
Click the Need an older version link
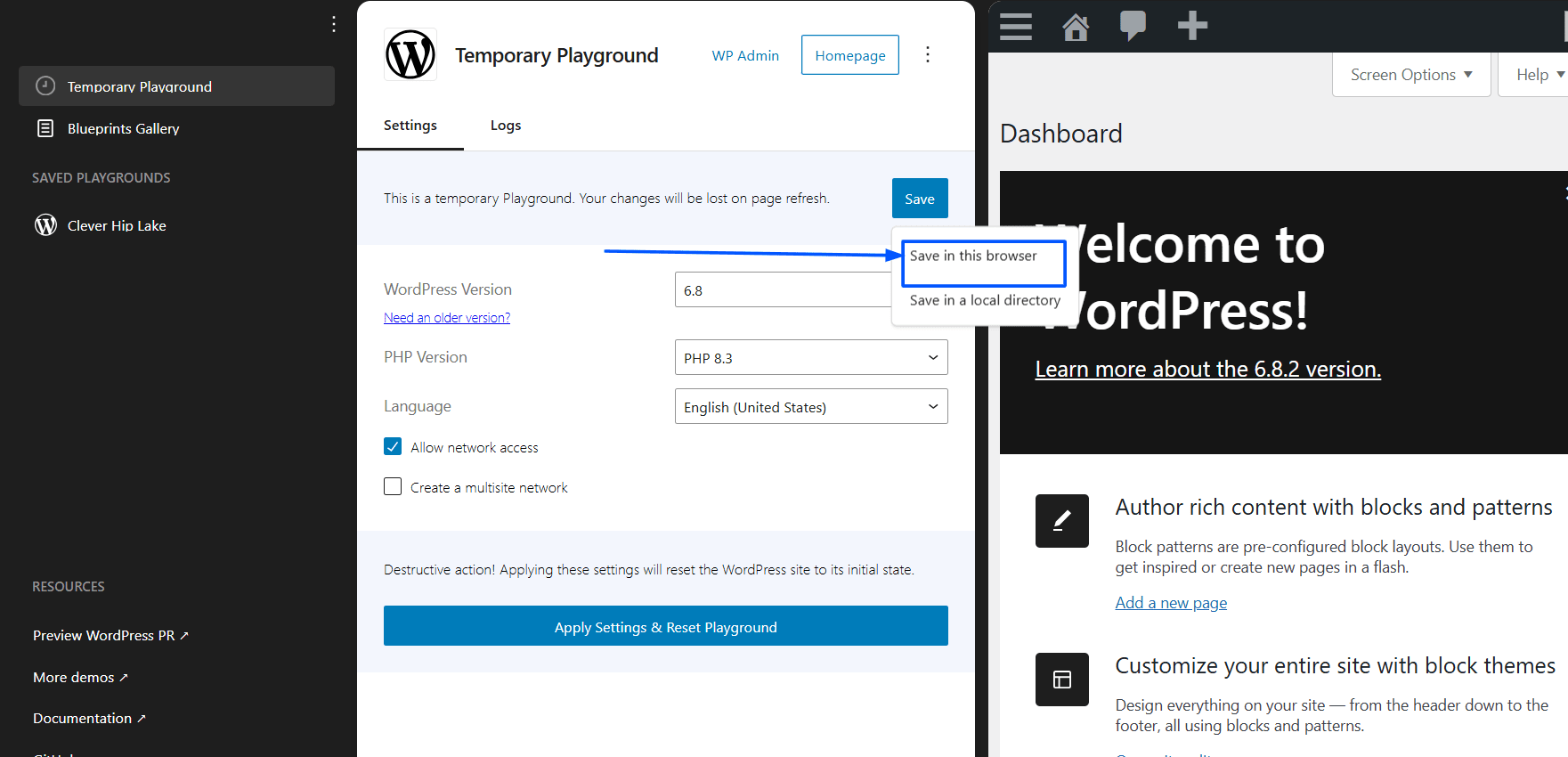(x=447, y=318)
